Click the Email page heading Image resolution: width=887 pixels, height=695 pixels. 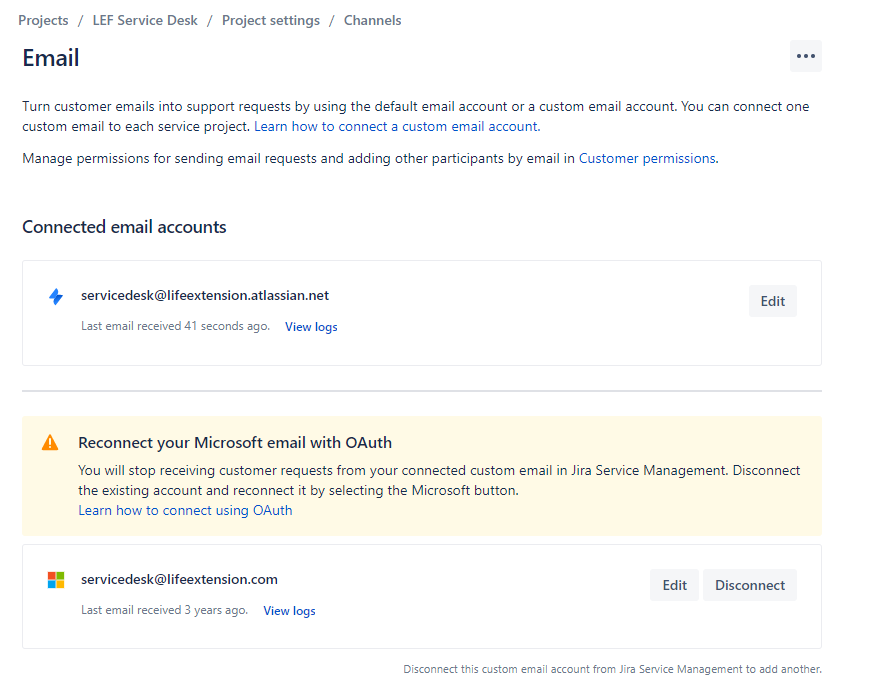(x=50, y=57)
